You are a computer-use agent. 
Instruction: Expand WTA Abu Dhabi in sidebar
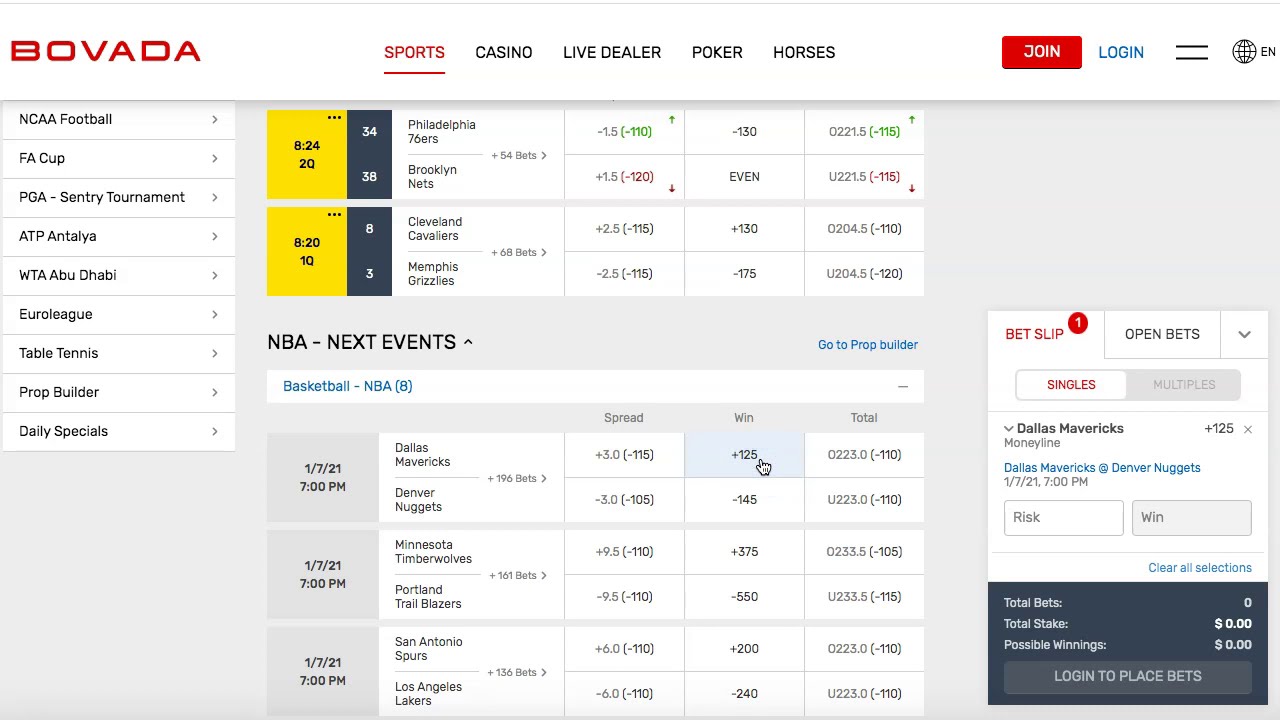119,275
